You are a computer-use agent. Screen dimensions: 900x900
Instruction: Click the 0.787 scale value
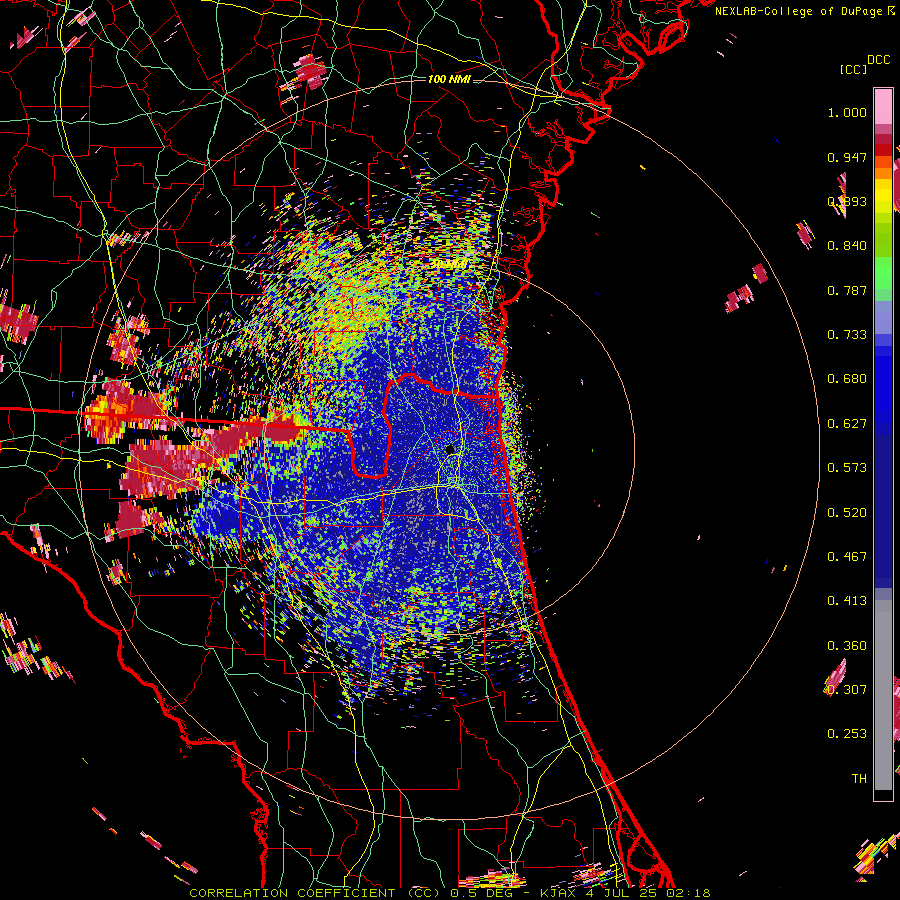(847, 290)
